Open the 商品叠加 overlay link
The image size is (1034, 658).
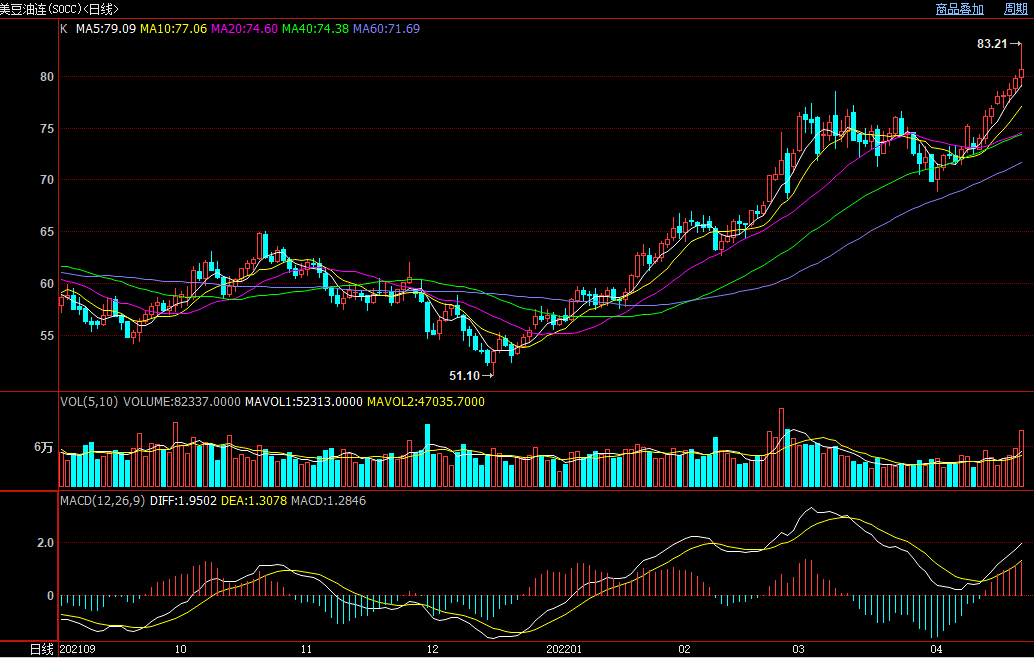[959, 9]
